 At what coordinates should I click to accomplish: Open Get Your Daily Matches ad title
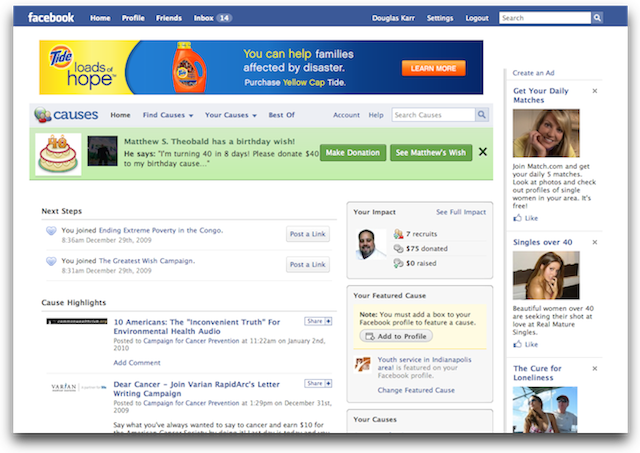pos(541,95)
